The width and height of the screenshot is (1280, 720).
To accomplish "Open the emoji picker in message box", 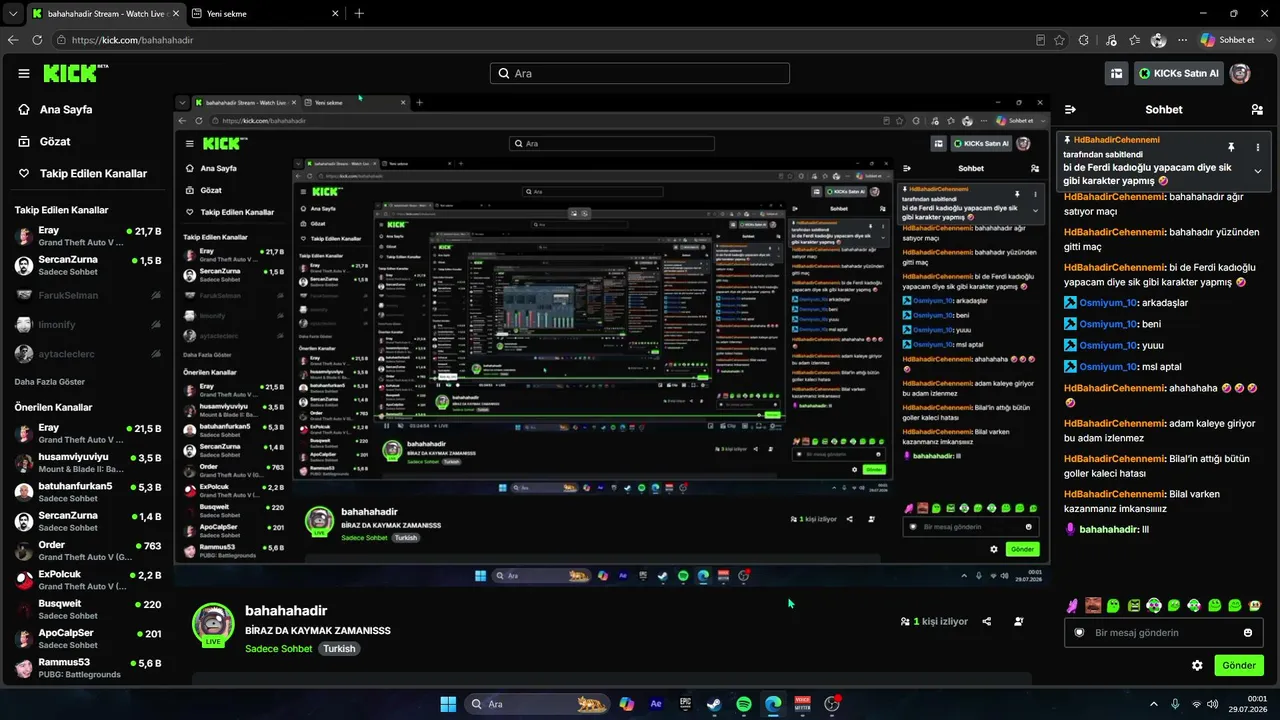I will pos(1248,633).
